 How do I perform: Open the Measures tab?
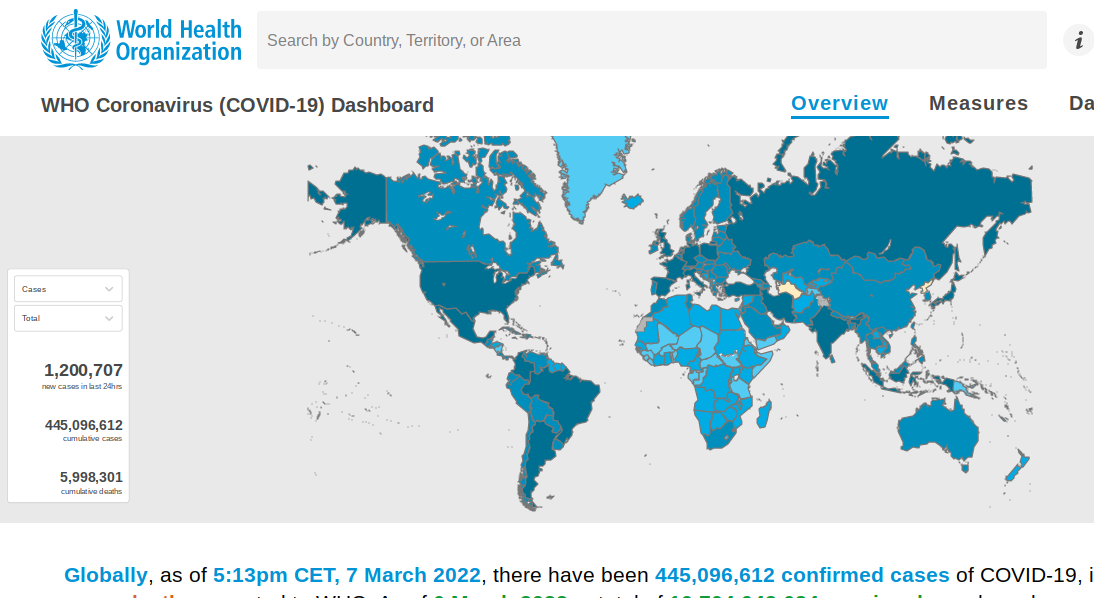click(x=978, y=103)
